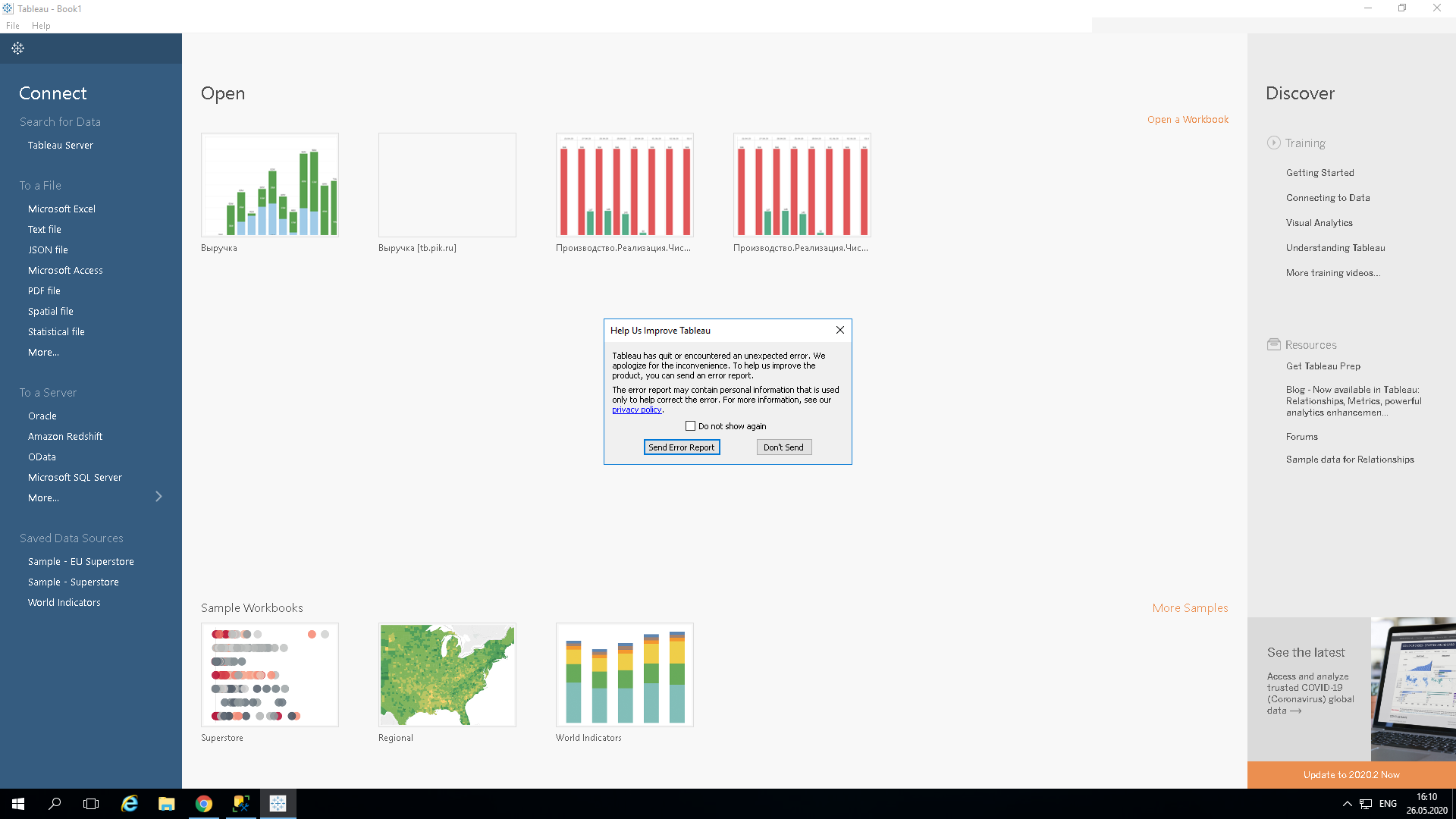Open the privacy policy link
Image resolution: width=1456 pixels, height=819 pixels.
pos(637,409)
